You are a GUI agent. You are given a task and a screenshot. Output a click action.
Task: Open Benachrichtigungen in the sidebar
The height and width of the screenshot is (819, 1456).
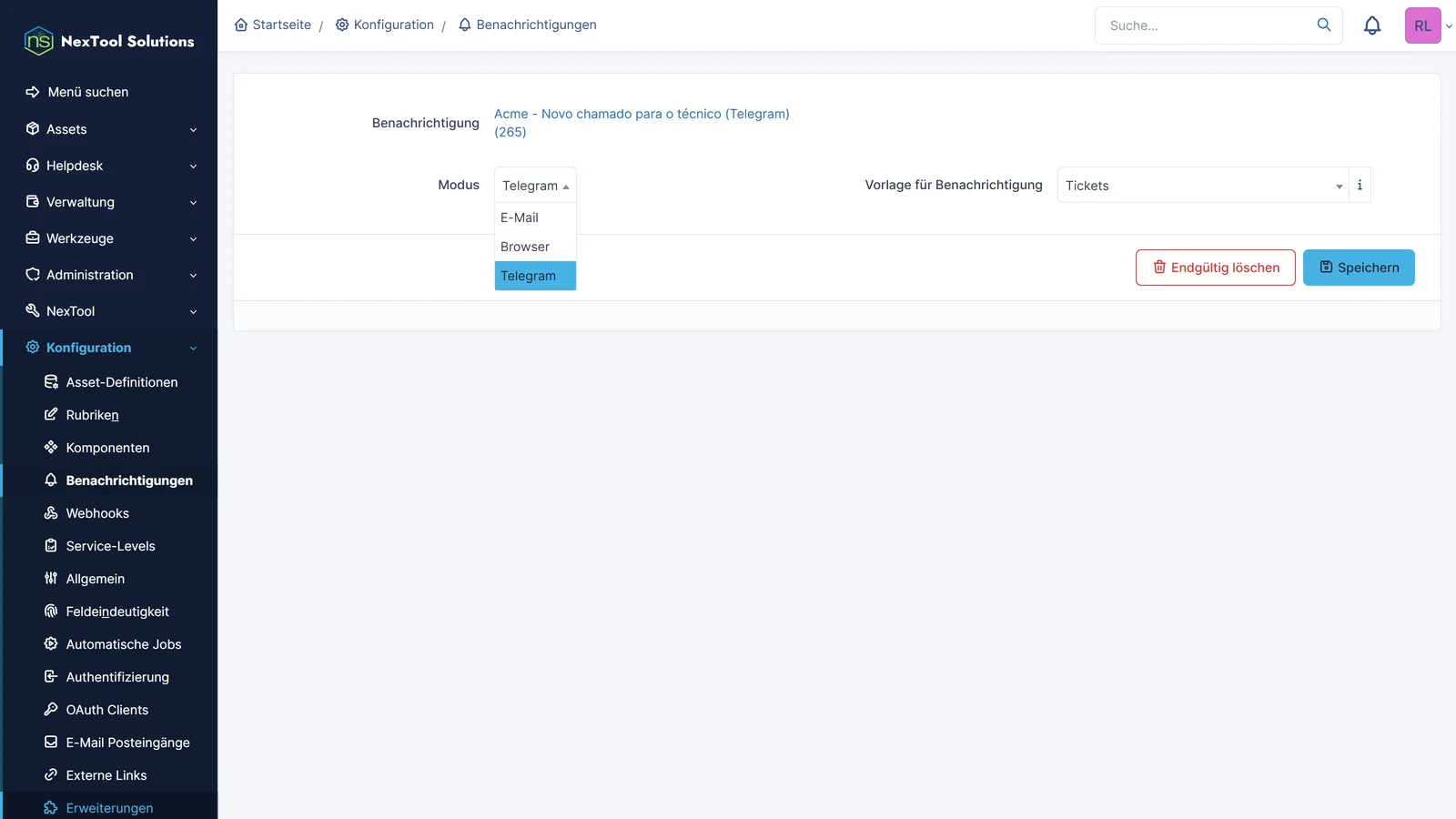[x=110, y=480]
